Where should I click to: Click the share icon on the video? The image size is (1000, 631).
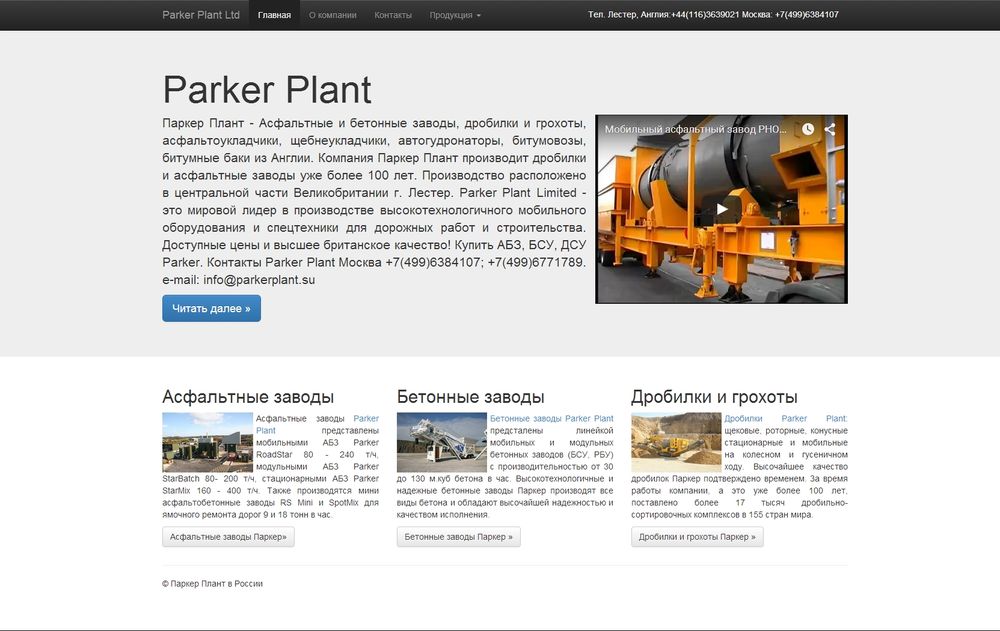click(830, 129)
